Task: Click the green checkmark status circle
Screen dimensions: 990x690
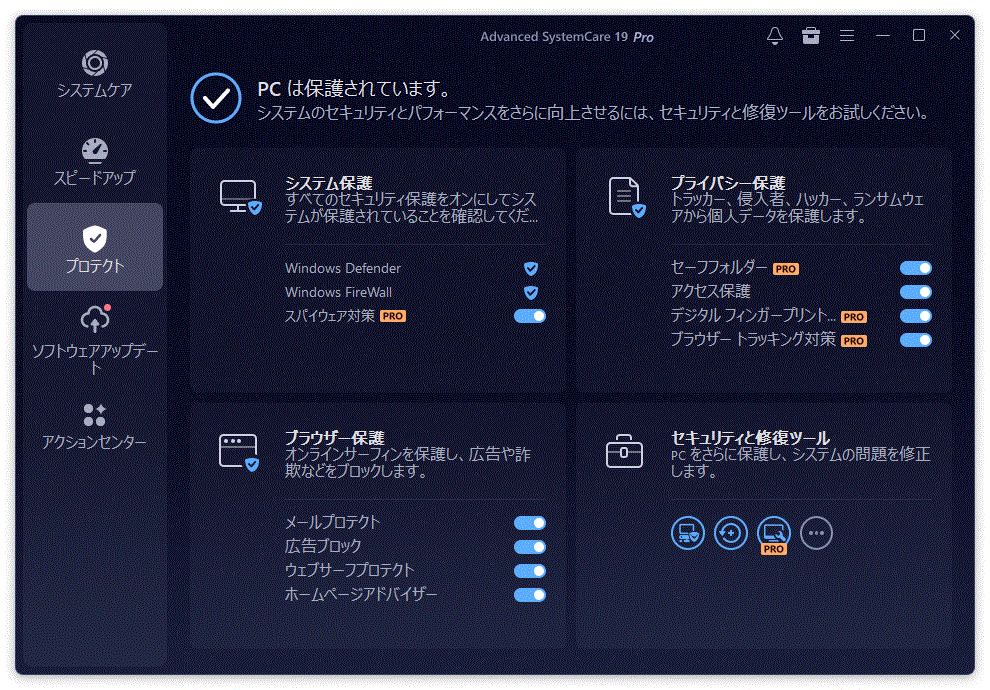Action: click(x=215, y=98)
